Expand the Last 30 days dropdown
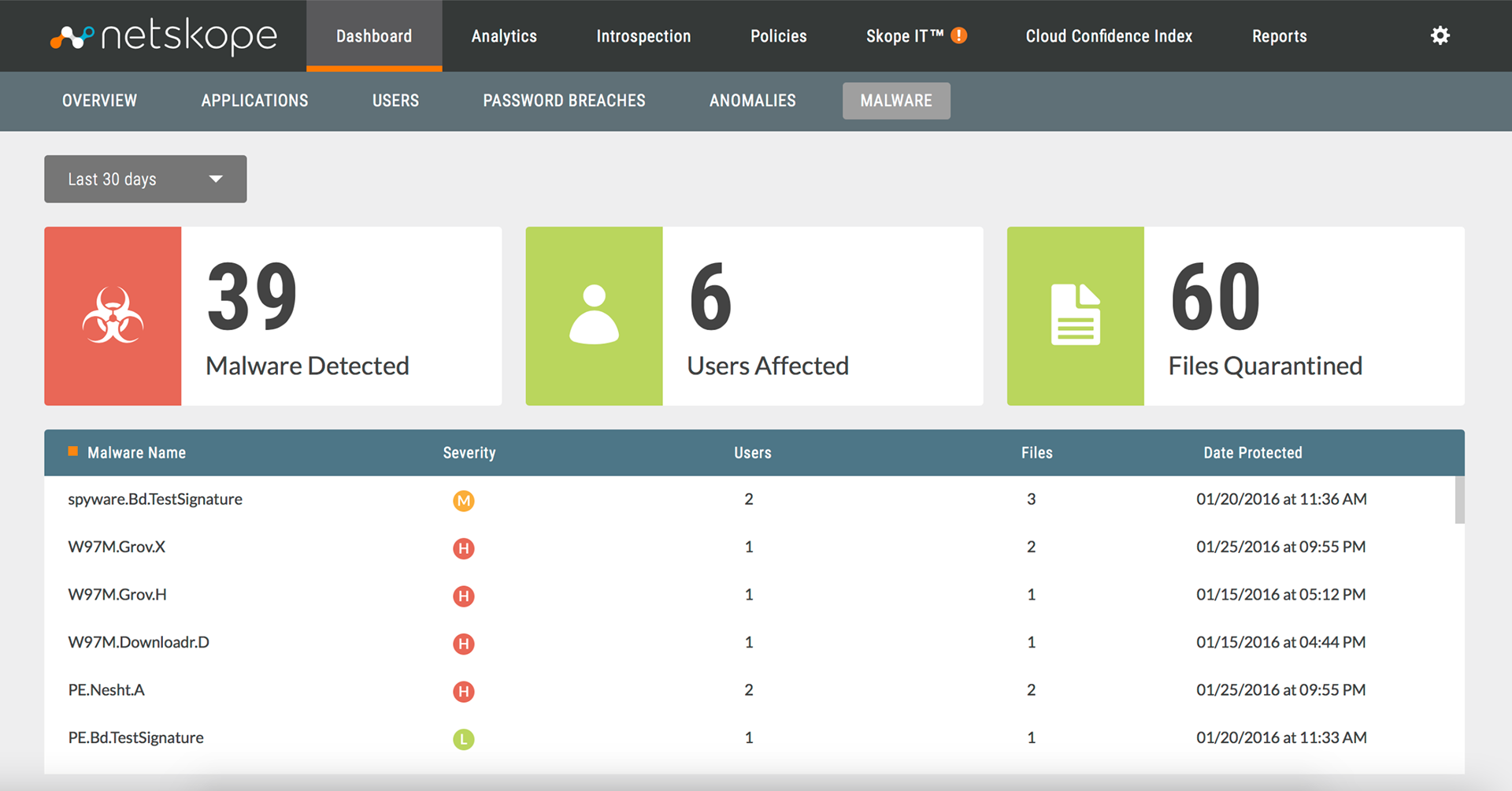Image resolution: width=1512 pixels, height=791 pixels. [146, 179]
